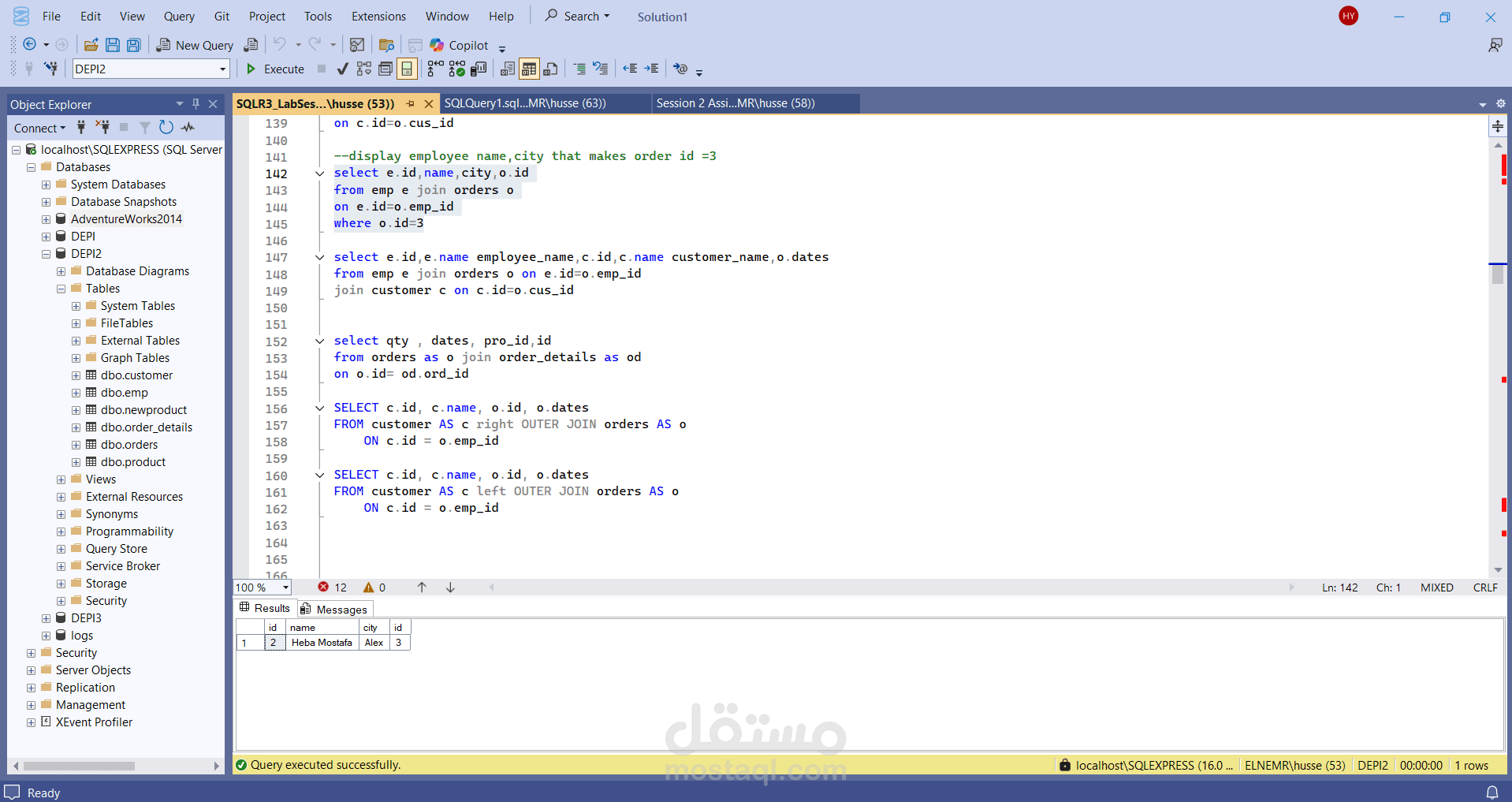Viewport: 1512px width, 802px height.
Task: Click the Undo arrow icon
Action: coord(279,45)
